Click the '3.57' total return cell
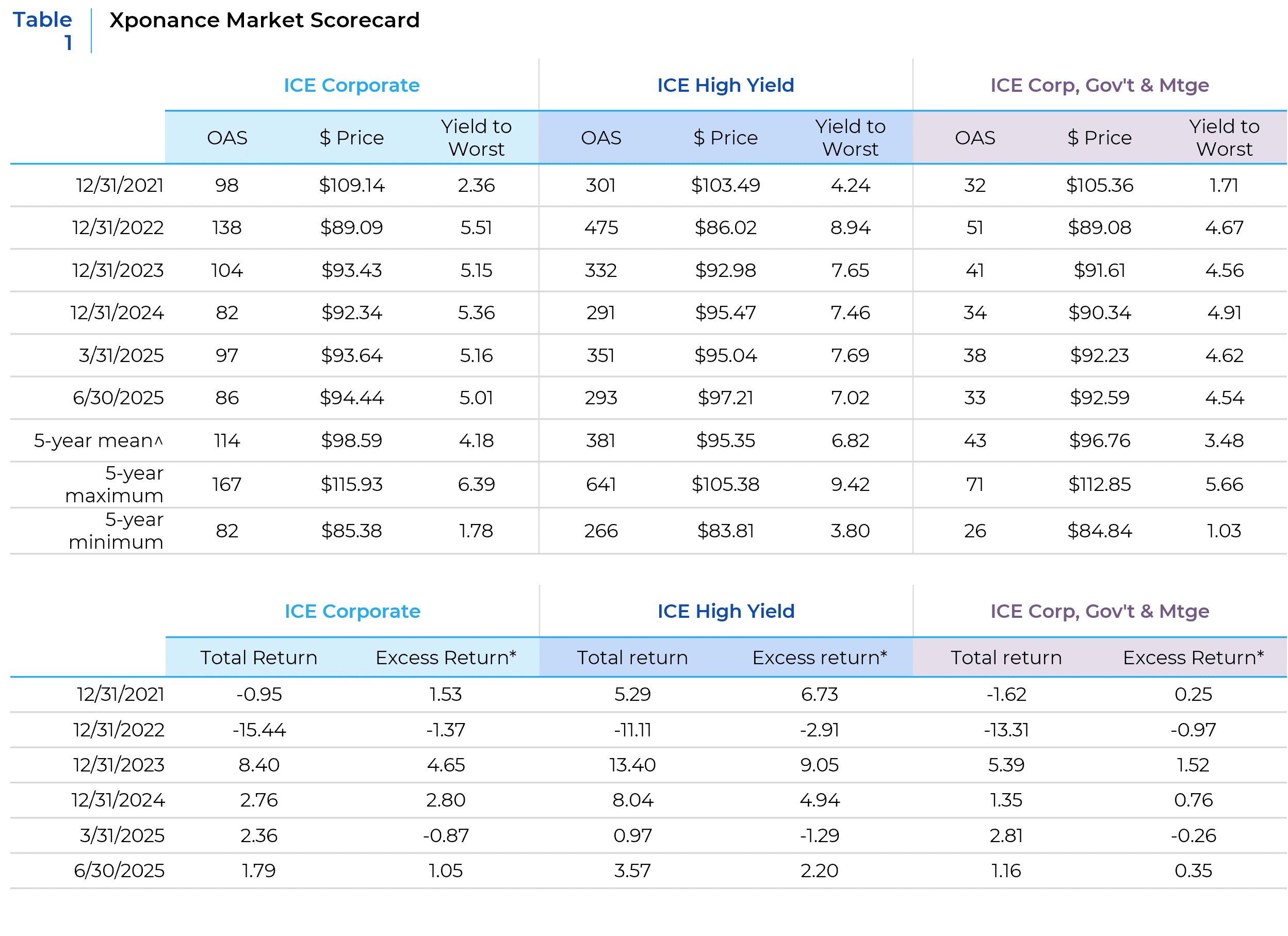The width and height of the screenshot is (1288, 936). click(632, 871)
